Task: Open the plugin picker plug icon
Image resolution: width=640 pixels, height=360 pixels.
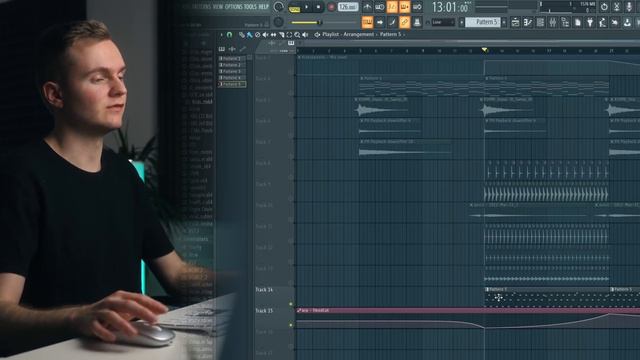Action: (590, 22)
